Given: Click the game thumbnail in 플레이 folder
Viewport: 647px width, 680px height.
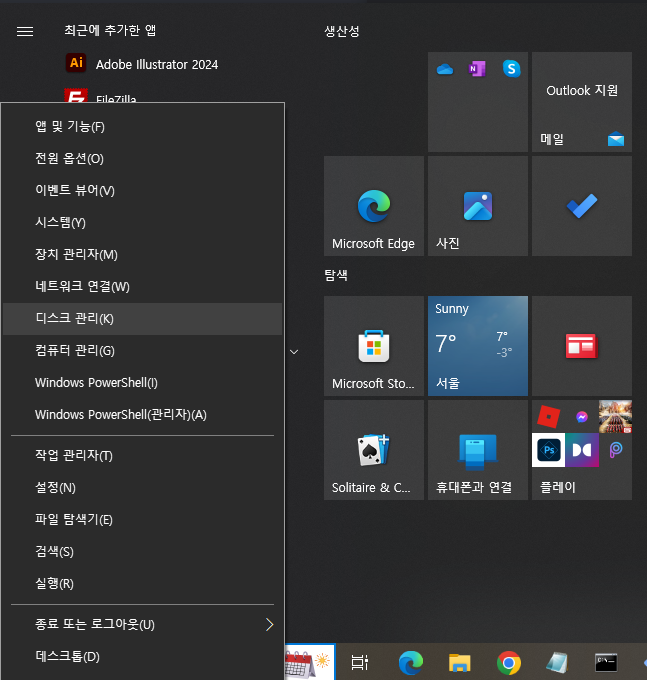Looking at the screenshot, I should [x=615, y=417].
